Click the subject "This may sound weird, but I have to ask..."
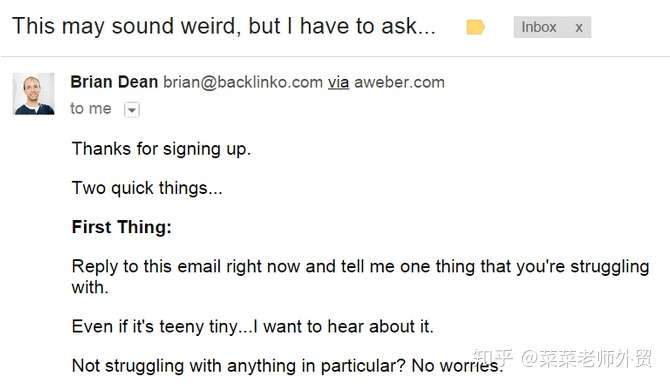 (224, 26)
